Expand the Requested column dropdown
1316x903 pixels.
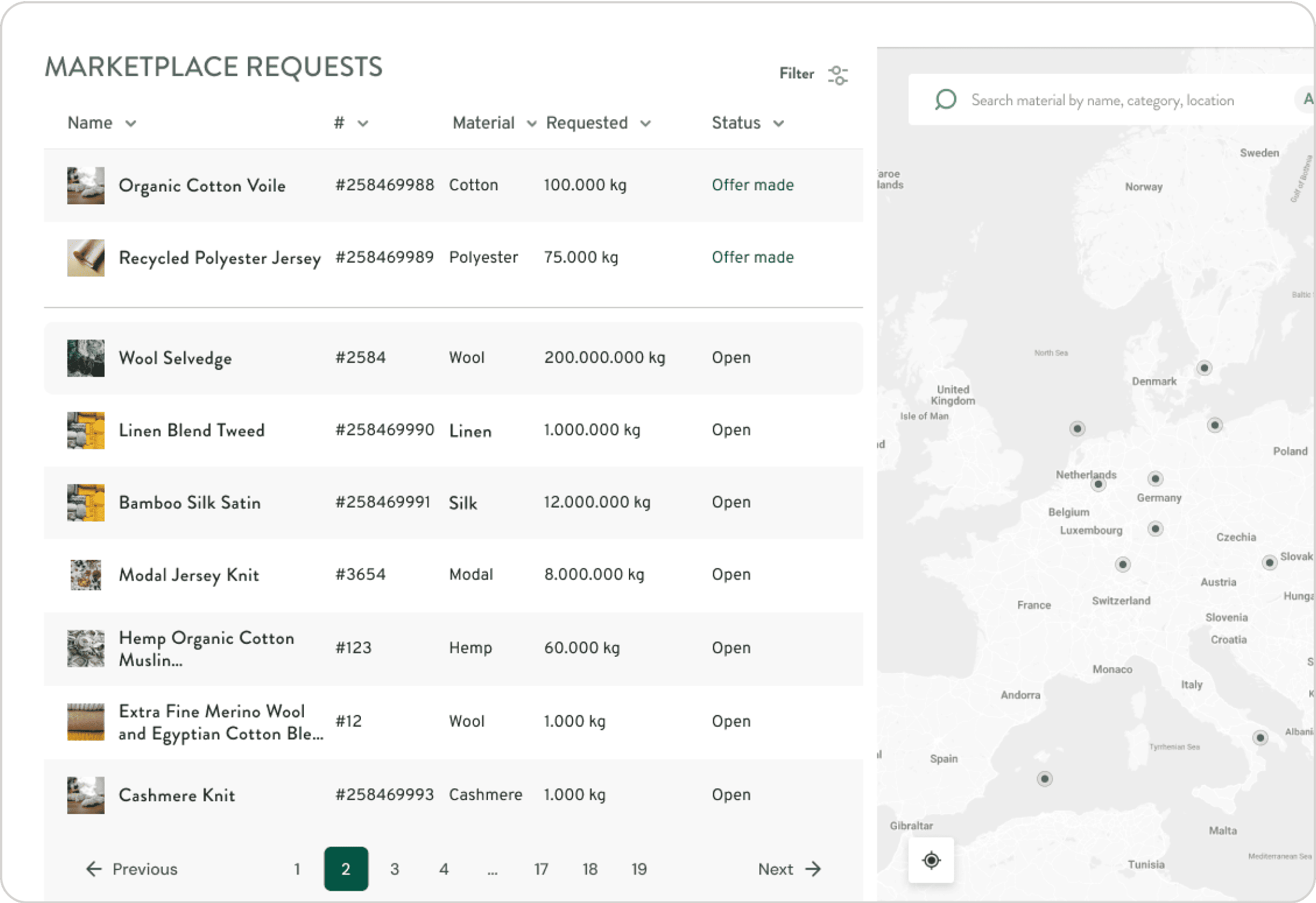(646, 124)
